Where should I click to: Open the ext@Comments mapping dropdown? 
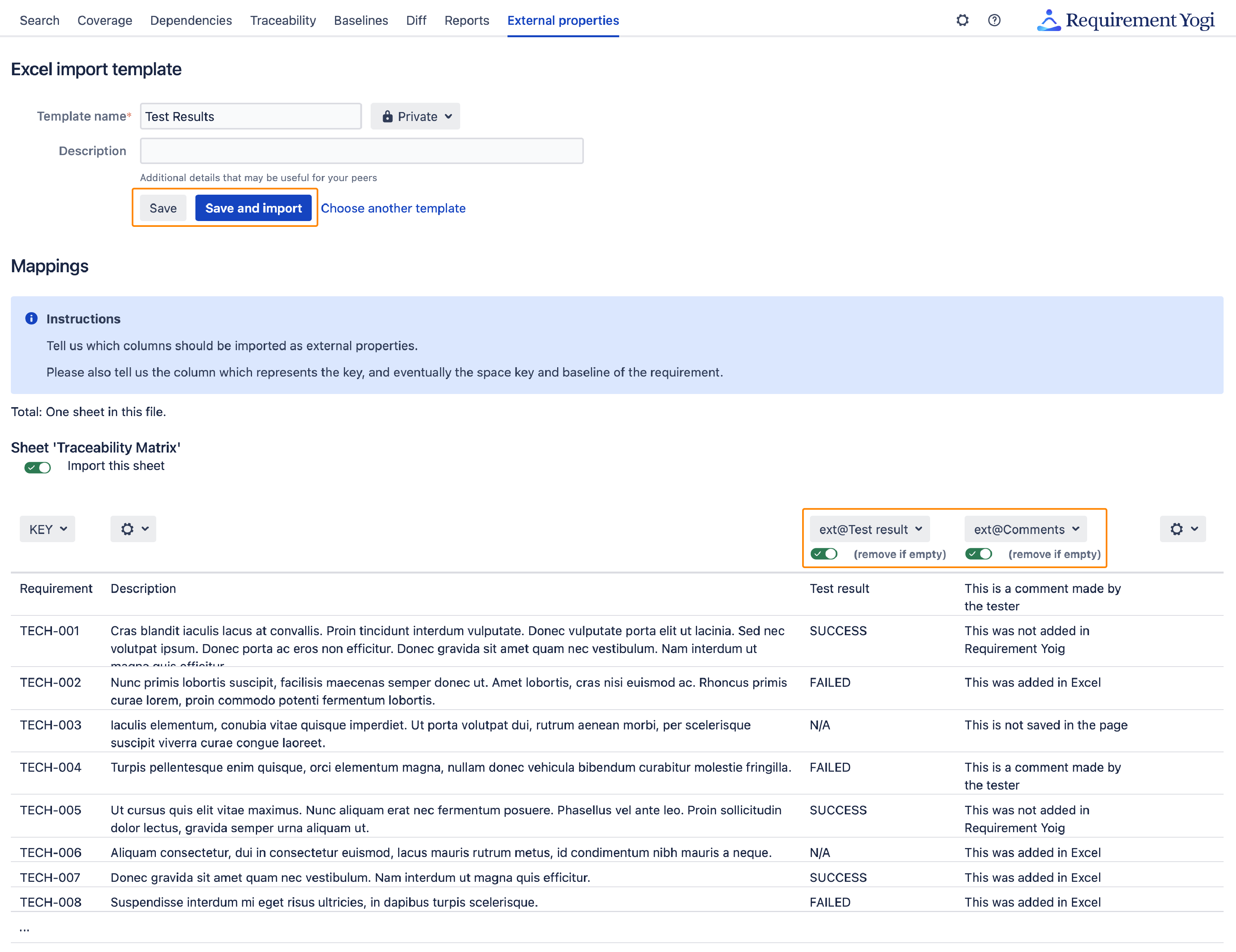coord(1025,529)
